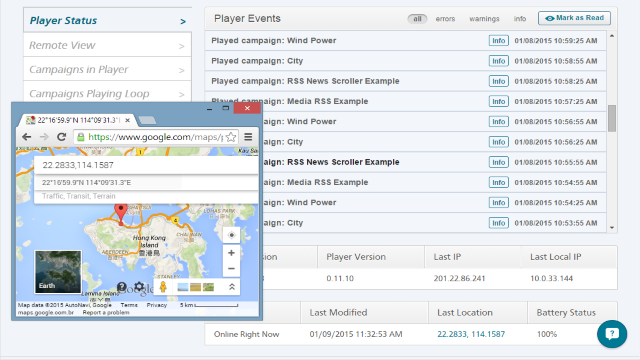Open Player Status section
640x360 pixels.
tap(107, 20)
